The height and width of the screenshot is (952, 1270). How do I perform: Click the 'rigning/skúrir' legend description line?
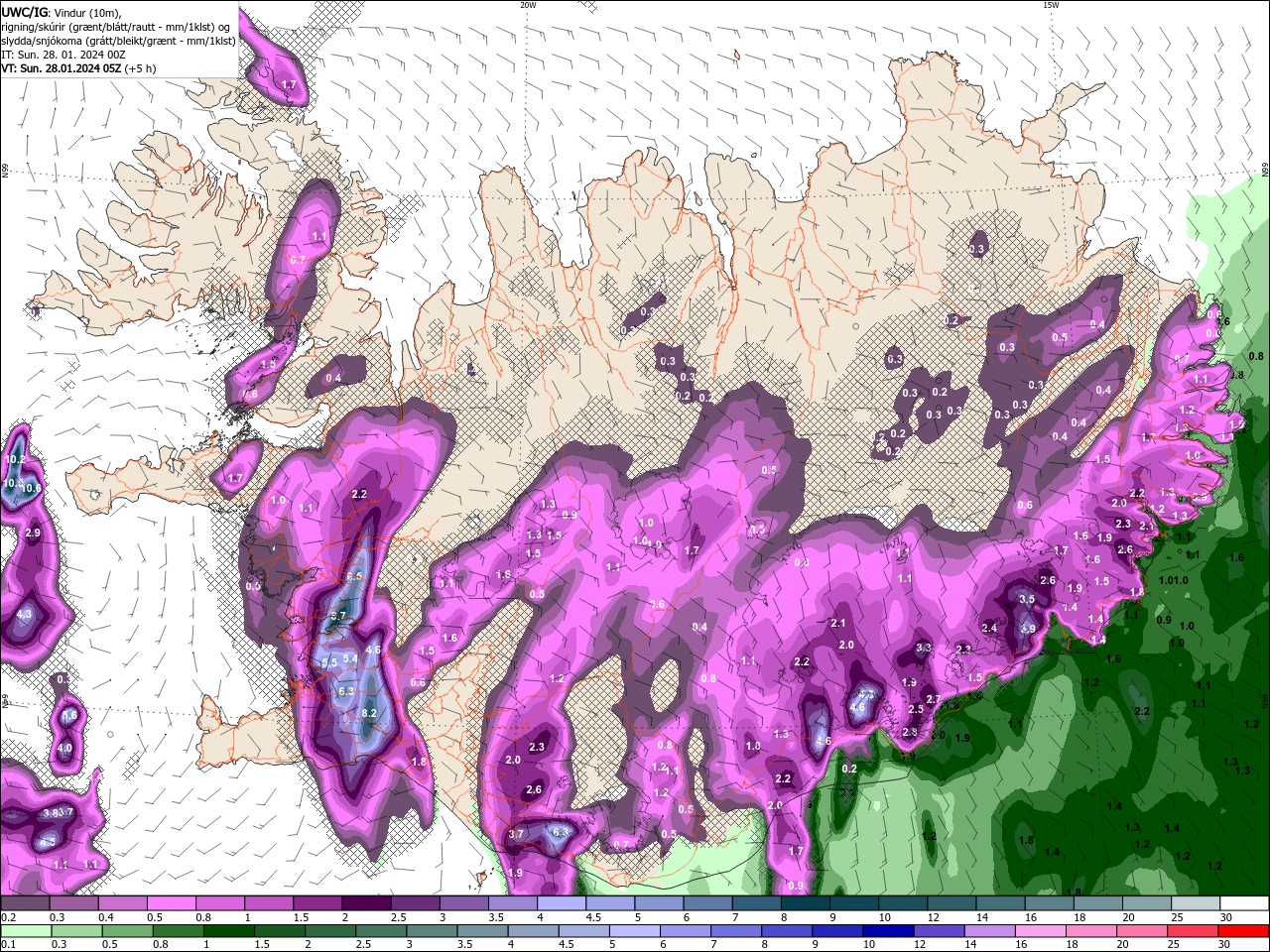click(x=117, y=27)
